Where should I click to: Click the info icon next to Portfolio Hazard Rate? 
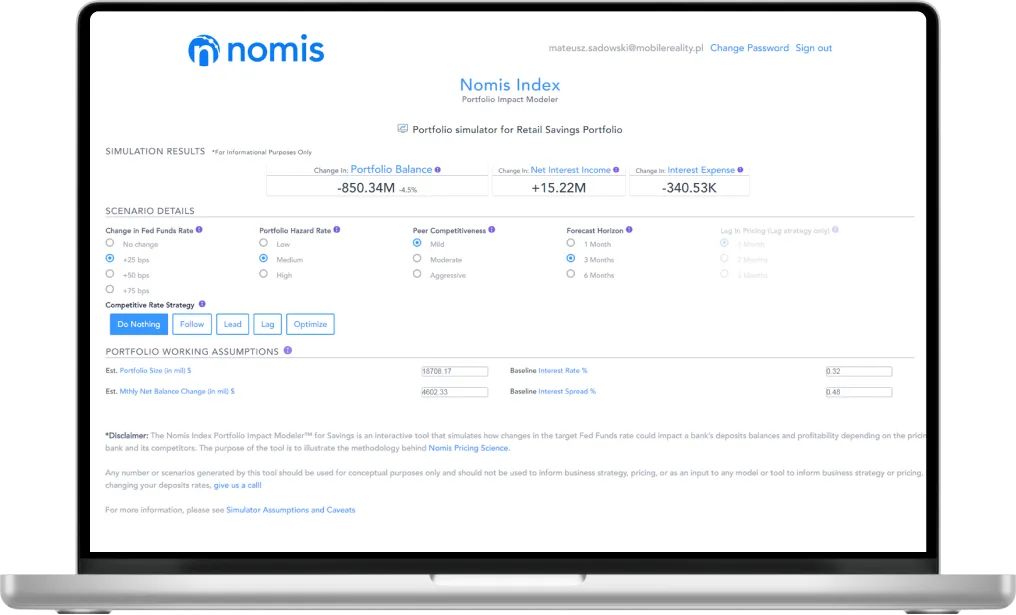point(337,229)
